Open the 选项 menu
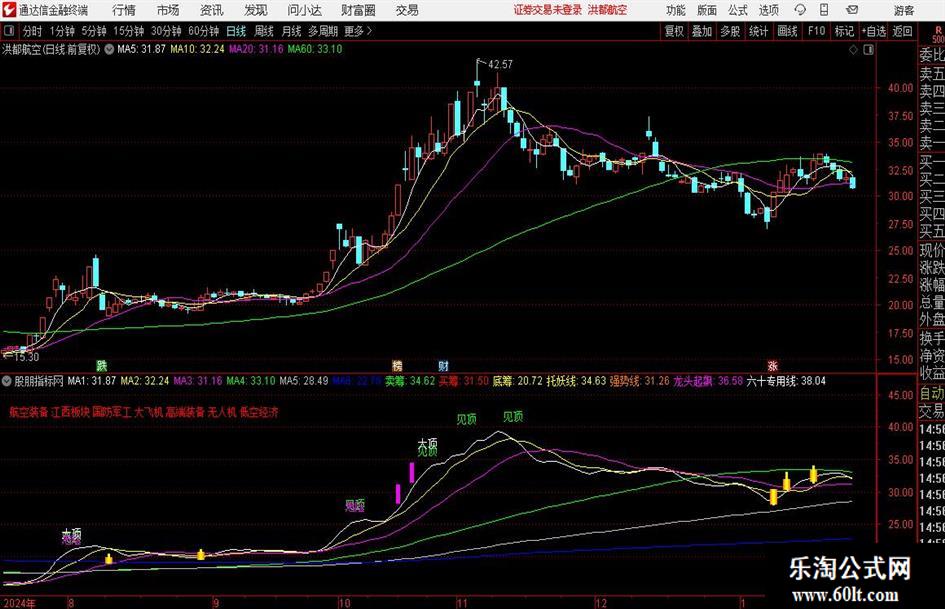The height and width of the screenshot is (609, 945). (x=769, y=10)
